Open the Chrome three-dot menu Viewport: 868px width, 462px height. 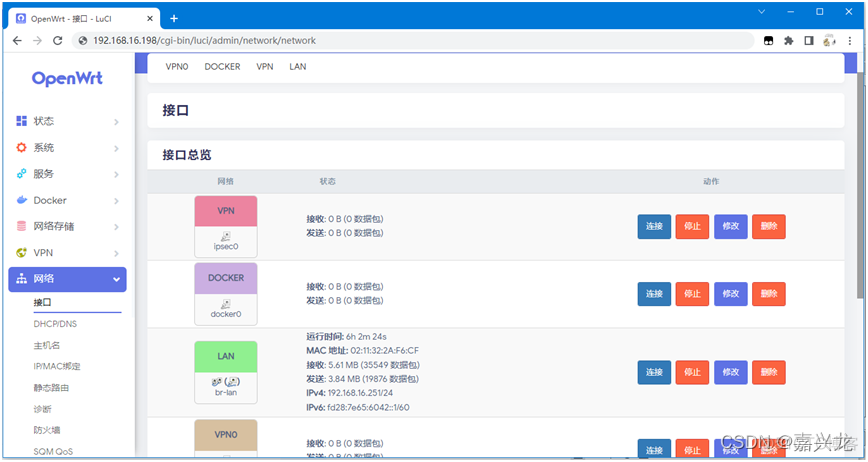tap(850, 40)
